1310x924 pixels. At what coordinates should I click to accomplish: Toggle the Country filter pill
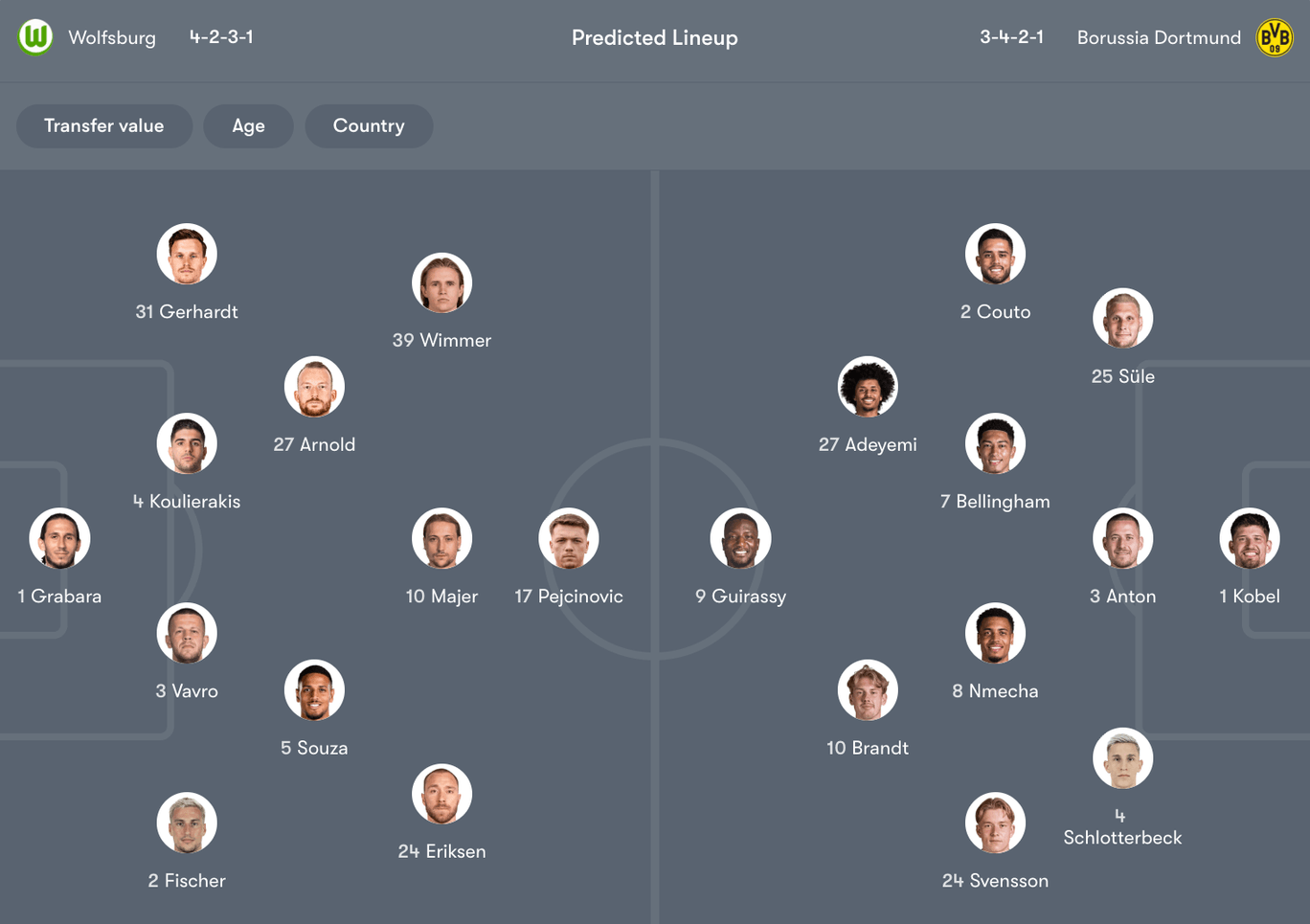point(369,126)
